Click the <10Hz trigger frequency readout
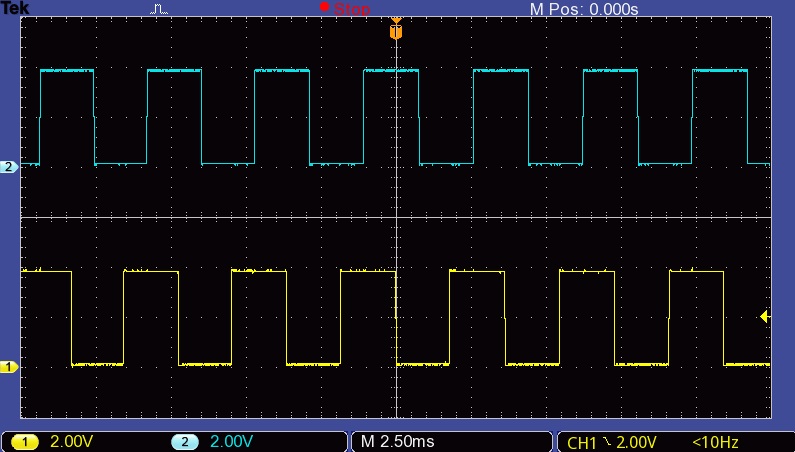This screenshot has height=452, width=795. click(715, 443)
